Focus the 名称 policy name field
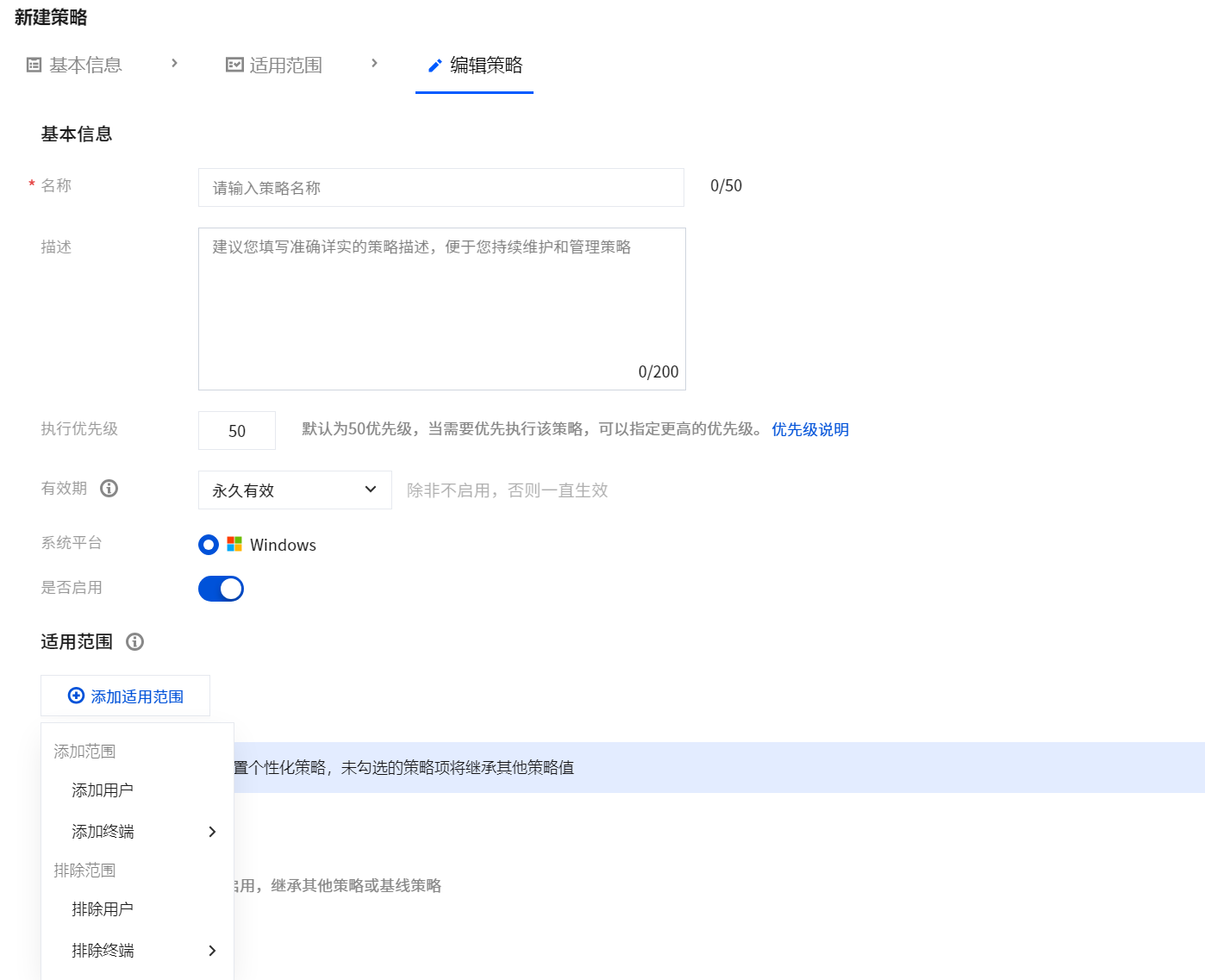 (x=441, y=187)
